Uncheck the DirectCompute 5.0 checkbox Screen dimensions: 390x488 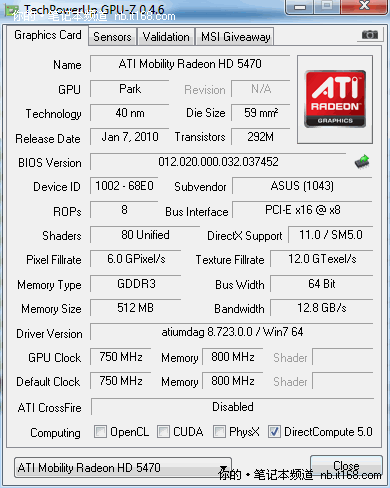274,431
